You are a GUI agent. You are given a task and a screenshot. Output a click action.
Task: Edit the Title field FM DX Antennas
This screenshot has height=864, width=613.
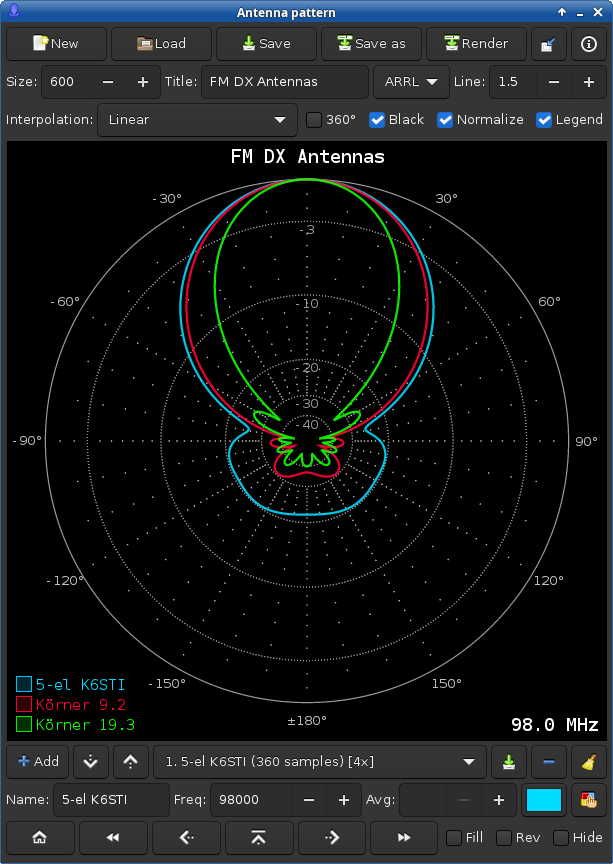point(284,82)
